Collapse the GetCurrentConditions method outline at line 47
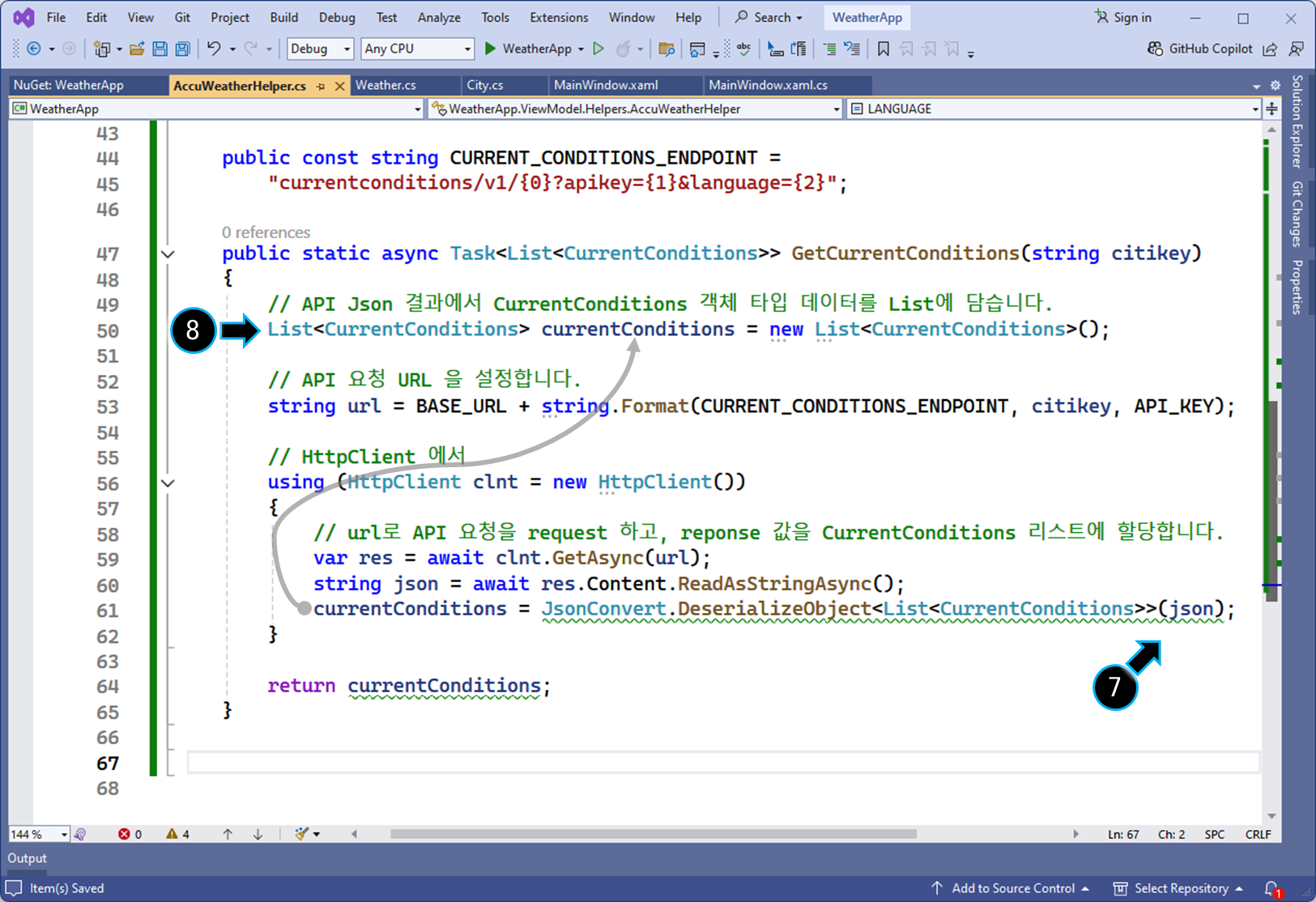The height and width of the screenshot is (902, 1316). 168,254
